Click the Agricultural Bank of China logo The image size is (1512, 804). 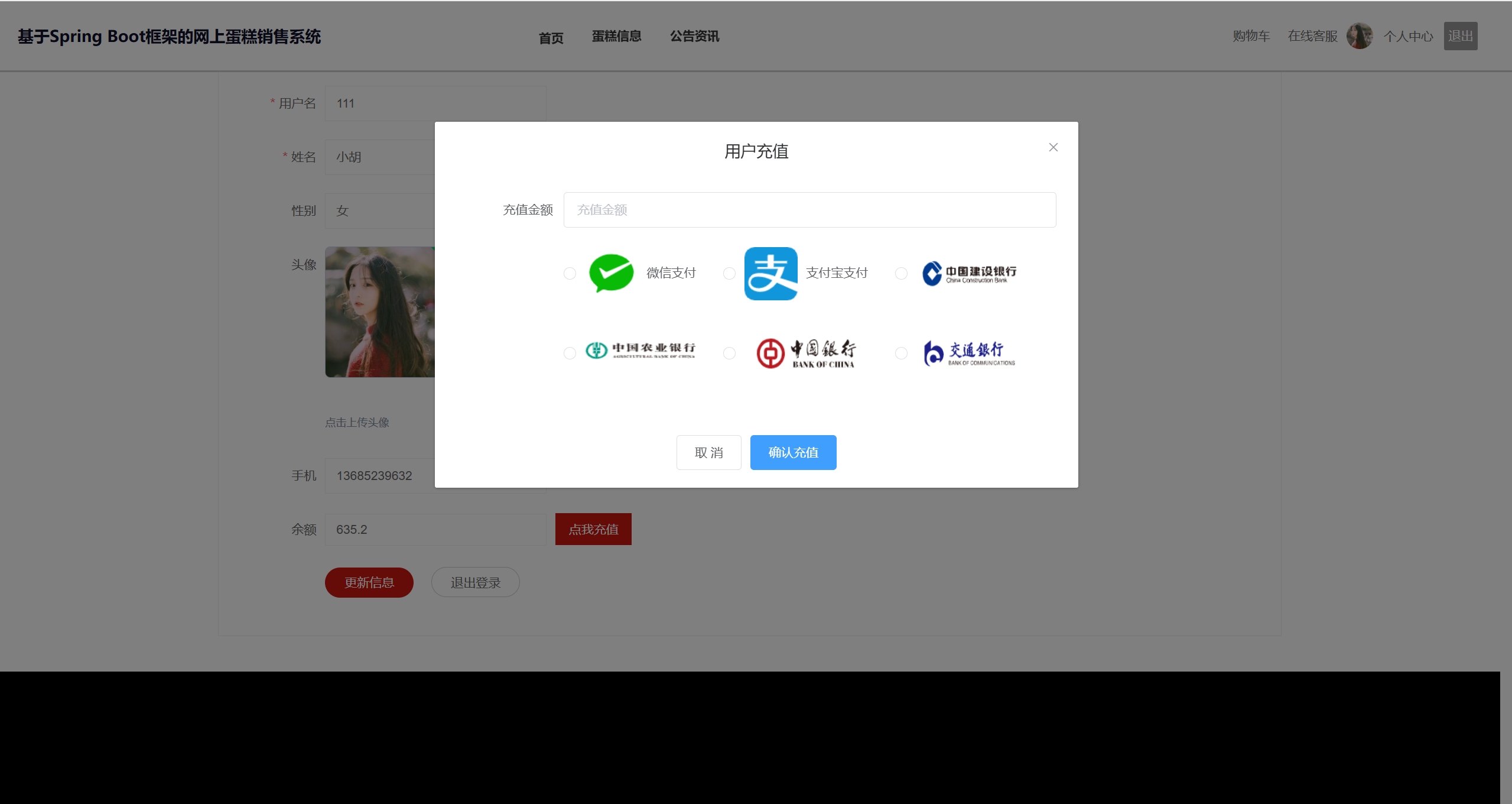pyautogui.click(x=640, y=351)
